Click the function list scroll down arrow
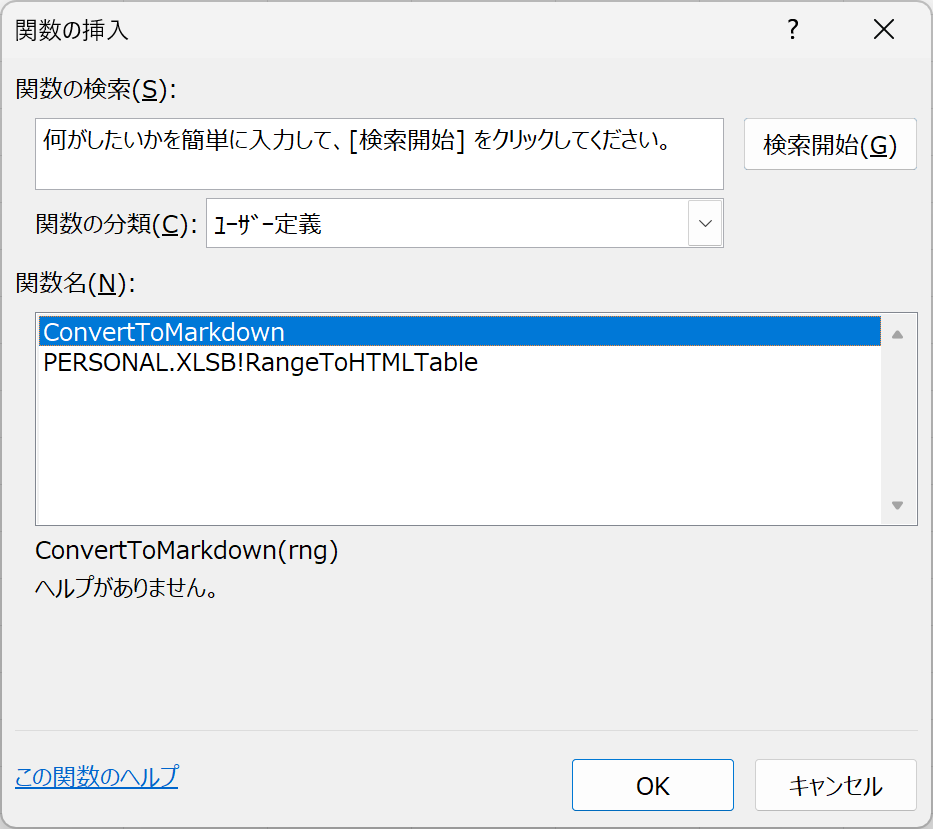This screenshot has height=829, width=933. pos(898,505)
